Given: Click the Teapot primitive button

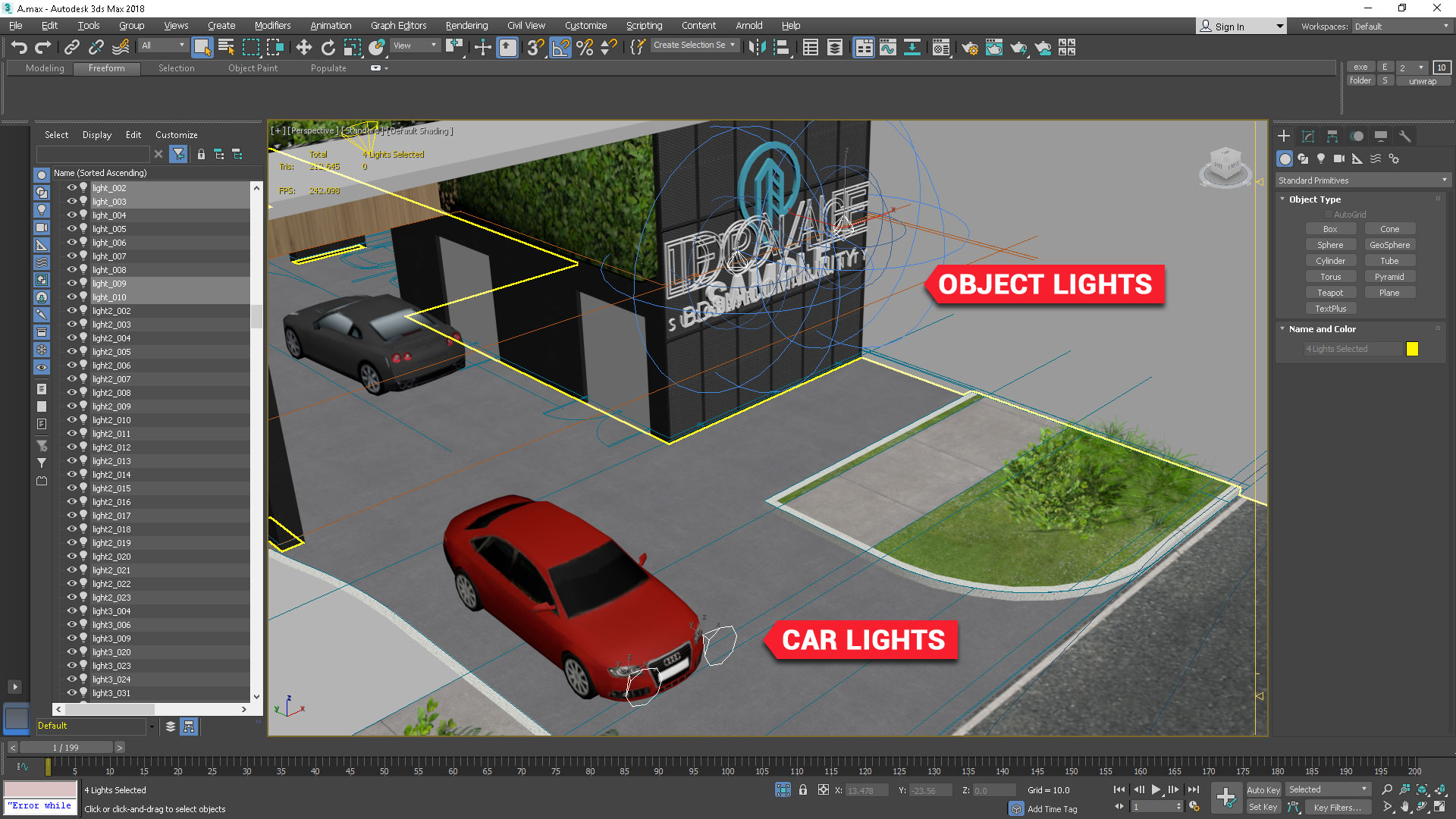Looking at the screenshot, I should (1330, 293).
